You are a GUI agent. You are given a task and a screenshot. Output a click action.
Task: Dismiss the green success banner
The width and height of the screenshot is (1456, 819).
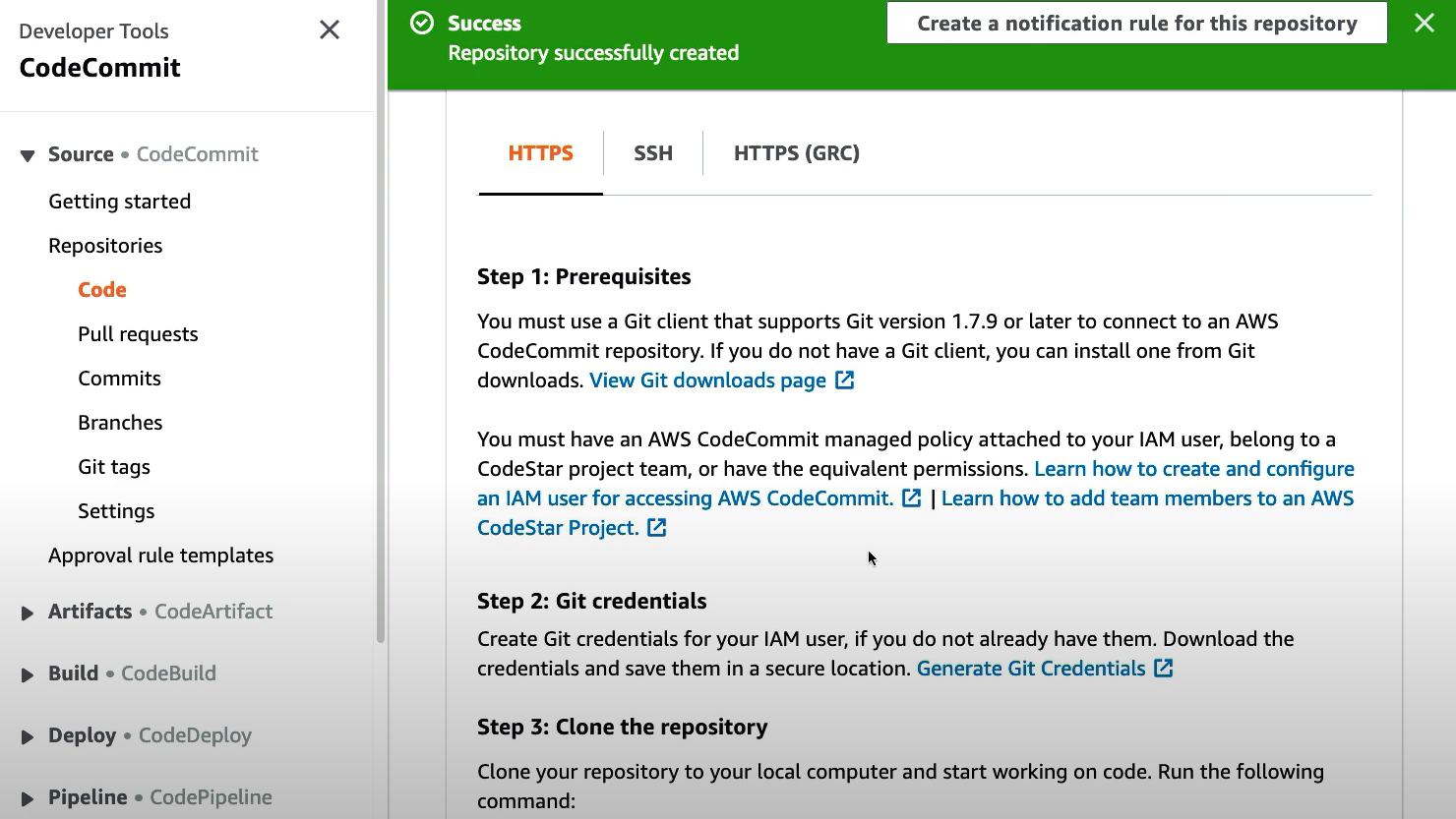[1424, 23]
